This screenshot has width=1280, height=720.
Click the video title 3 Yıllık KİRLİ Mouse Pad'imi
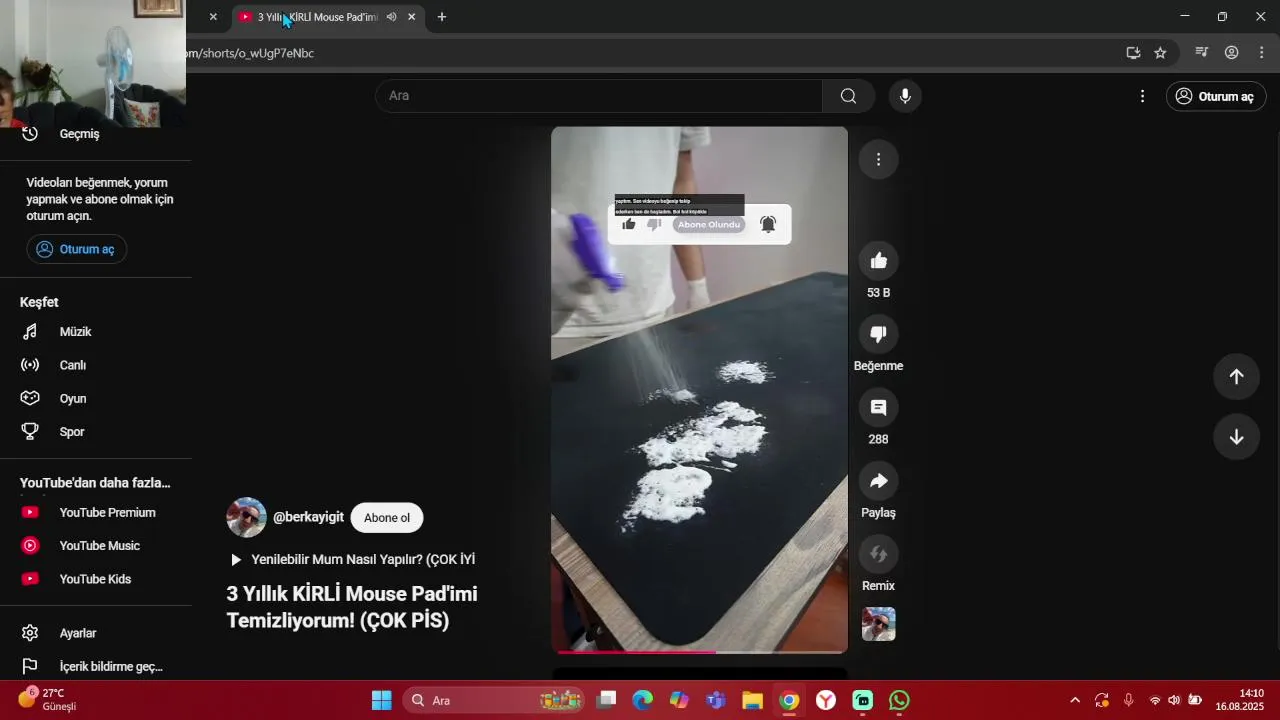(x=352, y=607)
